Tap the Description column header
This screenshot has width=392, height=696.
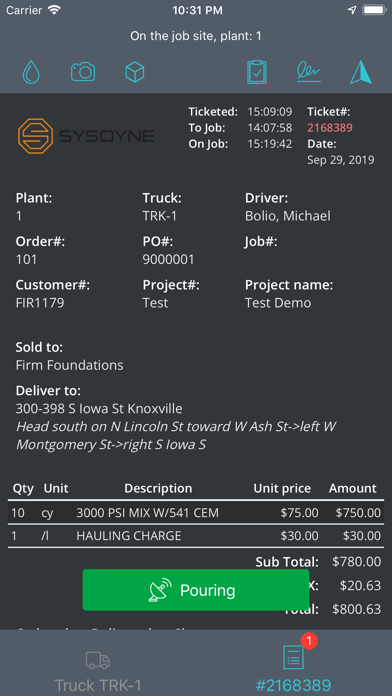coord(158,488)
